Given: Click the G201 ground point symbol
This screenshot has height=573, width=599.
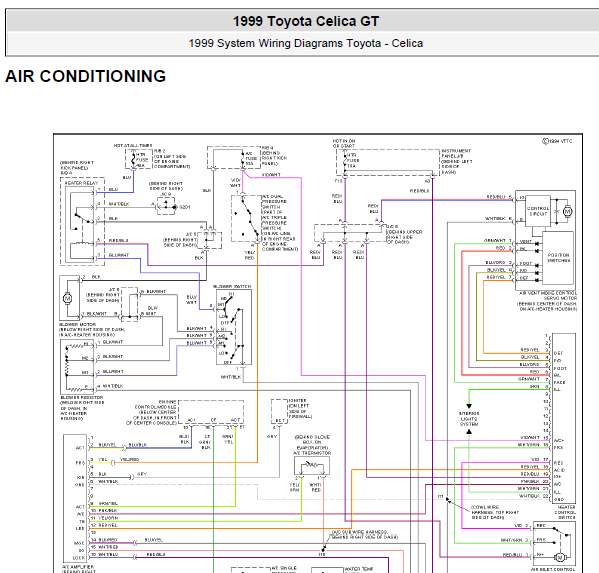Looking at the screenshot, I should click(x=175, y=207).
